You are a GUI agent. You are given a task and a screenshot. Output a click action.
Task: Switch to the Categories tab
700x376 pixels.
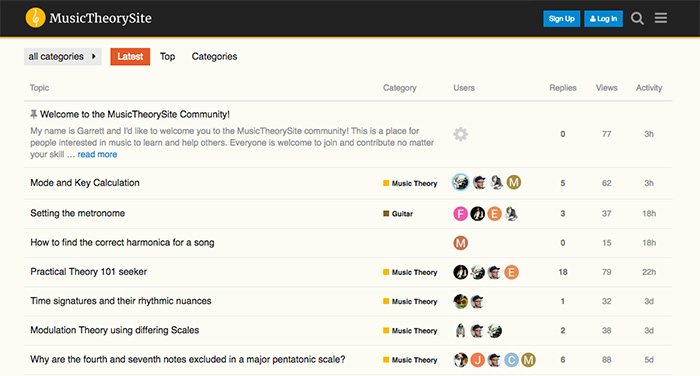214,57
